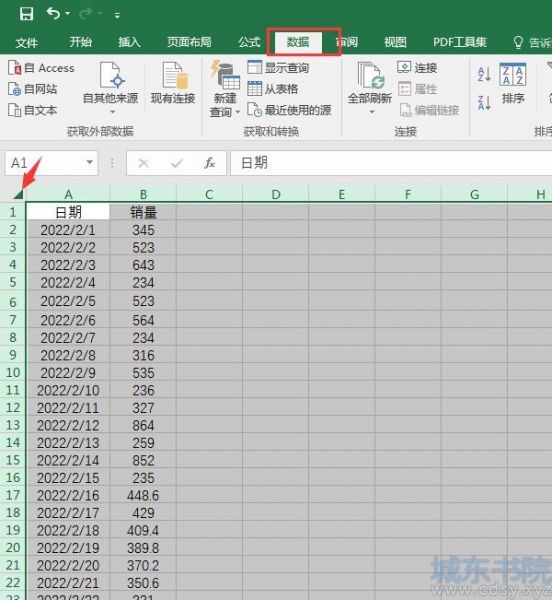Viewport: 552px width, 600px height.
Task: Click cell with value 389.8
Action: coord(143,548)
